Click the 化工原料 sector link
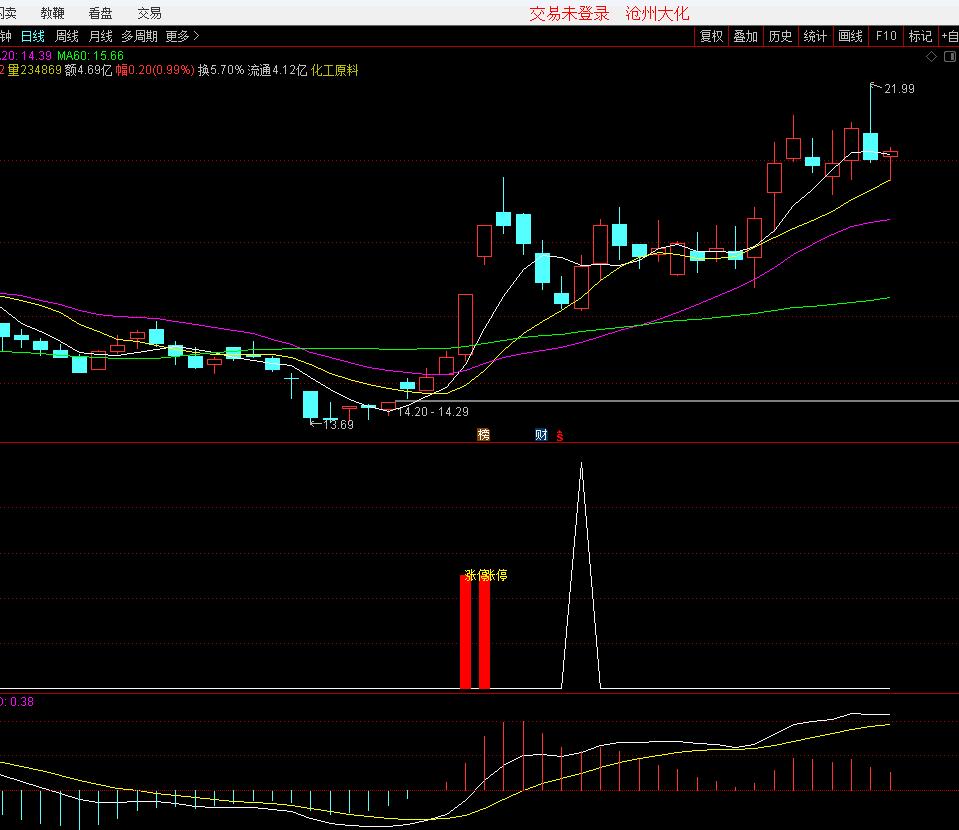959x830 pixels. 335,70
